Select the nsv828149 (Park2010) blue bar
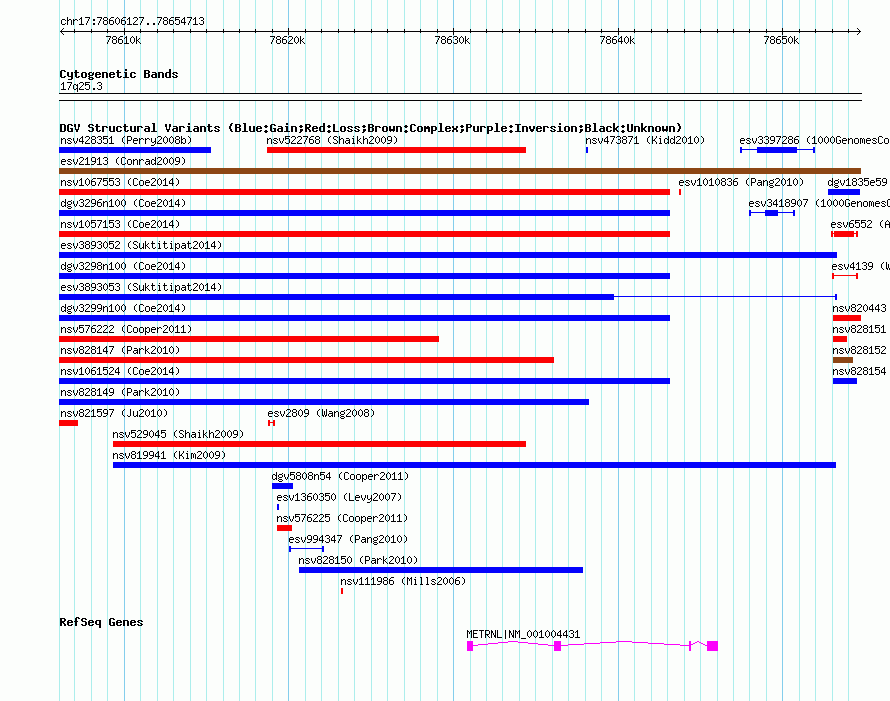This screenshot has height=701, width=890. (x=324, y=402)
